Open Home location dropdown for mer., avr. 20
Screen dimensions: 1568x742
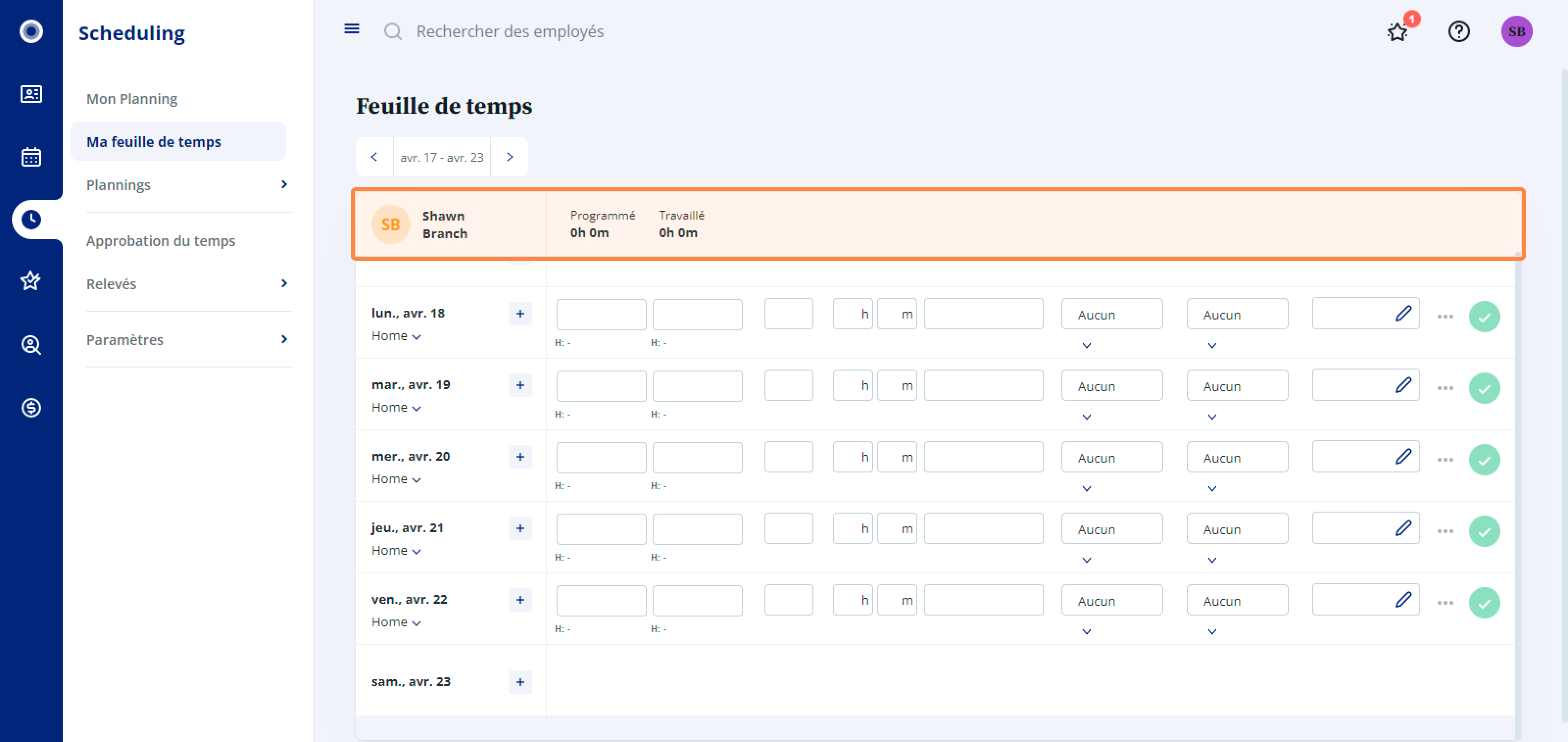pos(396,479)
